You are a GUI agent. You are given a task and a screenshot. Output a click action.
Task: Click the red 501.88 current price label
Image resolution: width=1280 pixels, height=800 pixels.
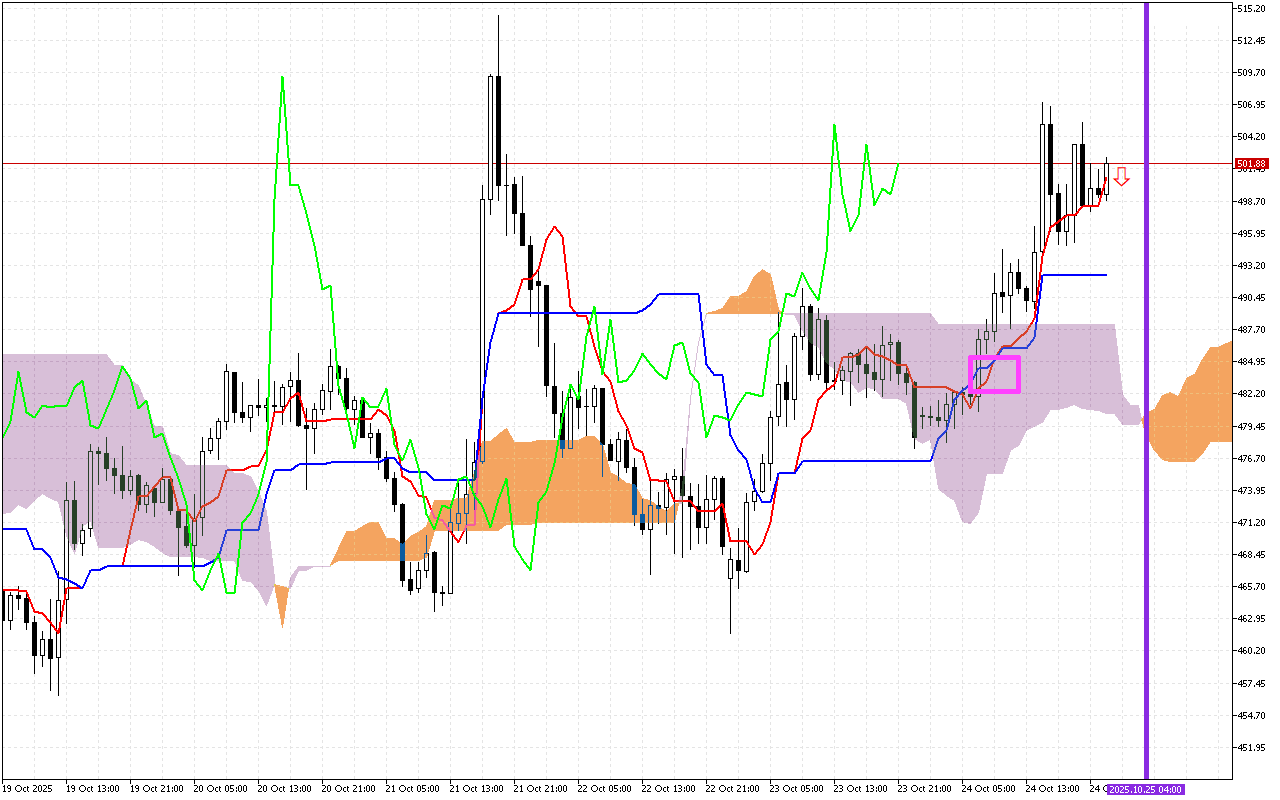click(x=1251, y=164)
